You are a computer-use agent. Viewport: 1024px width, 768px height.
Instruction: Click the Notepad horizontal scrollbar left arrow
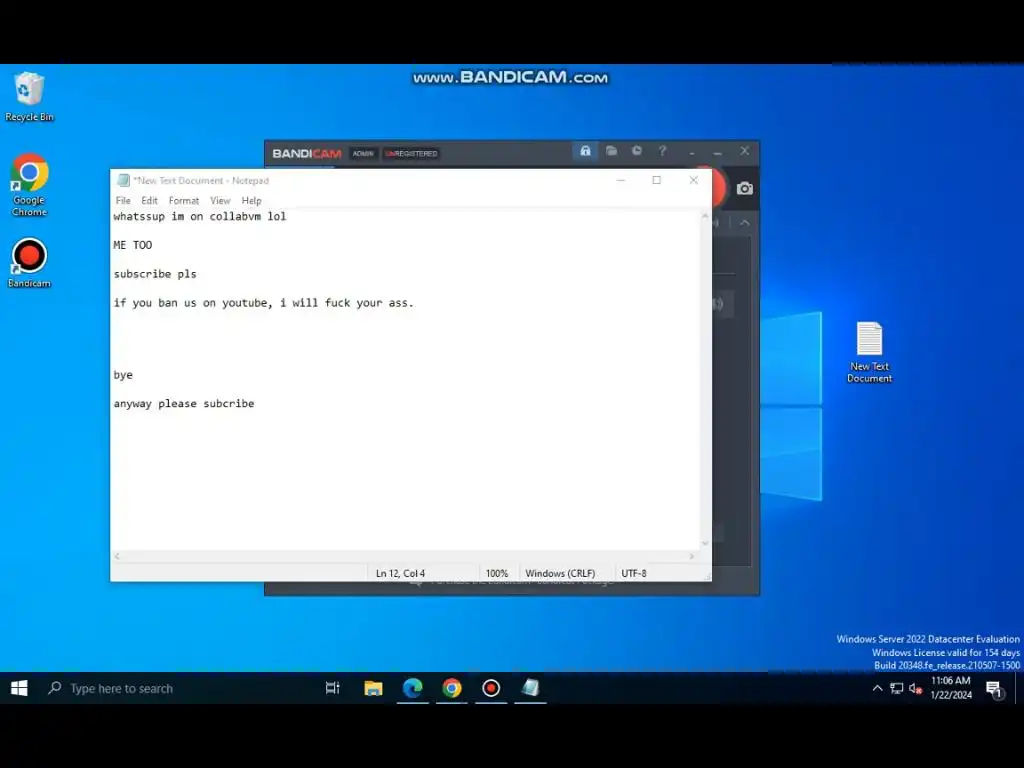118,556
